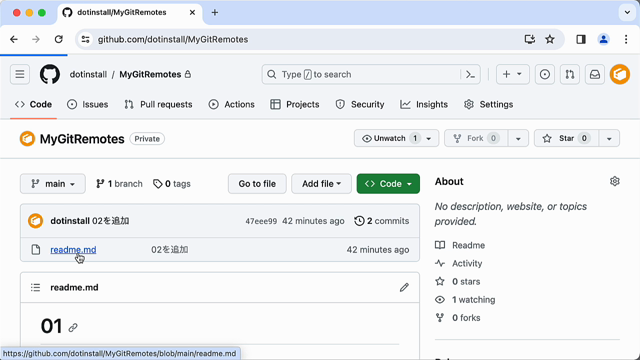Show the readme outline list icon
The width and height of the screenshot is (640, 360).
point(36,287)
